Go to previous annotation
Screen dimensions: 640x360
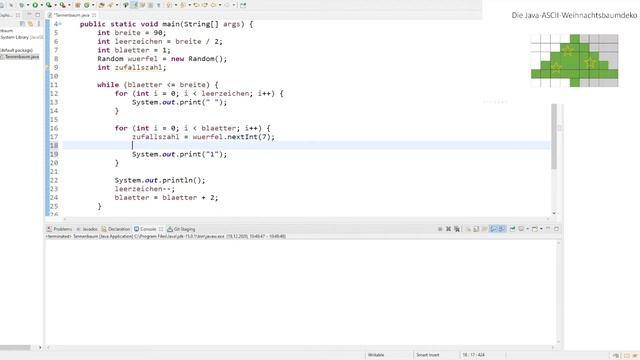click(182, 5)
